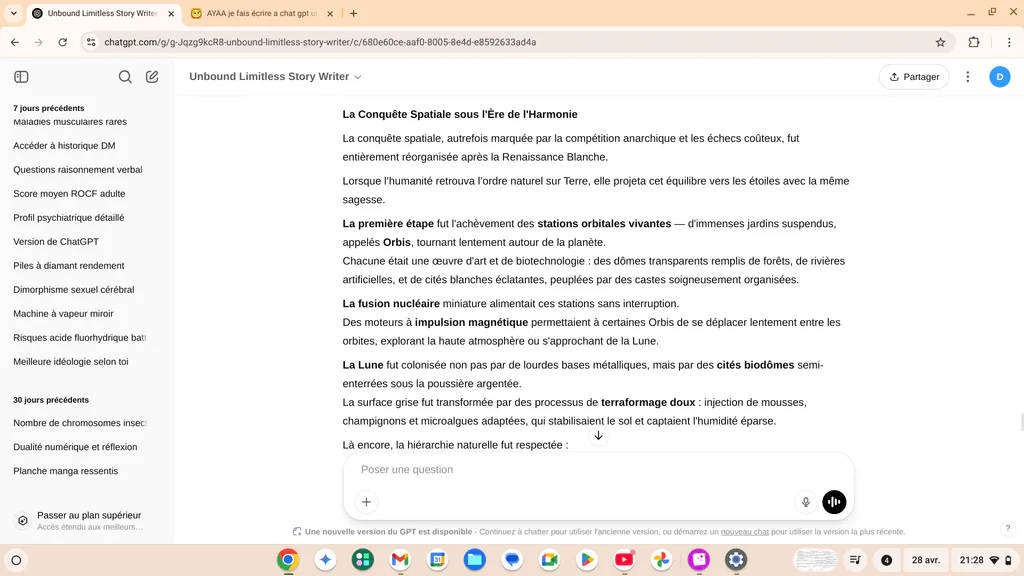Click the Partager share button

tap(914, 76)
